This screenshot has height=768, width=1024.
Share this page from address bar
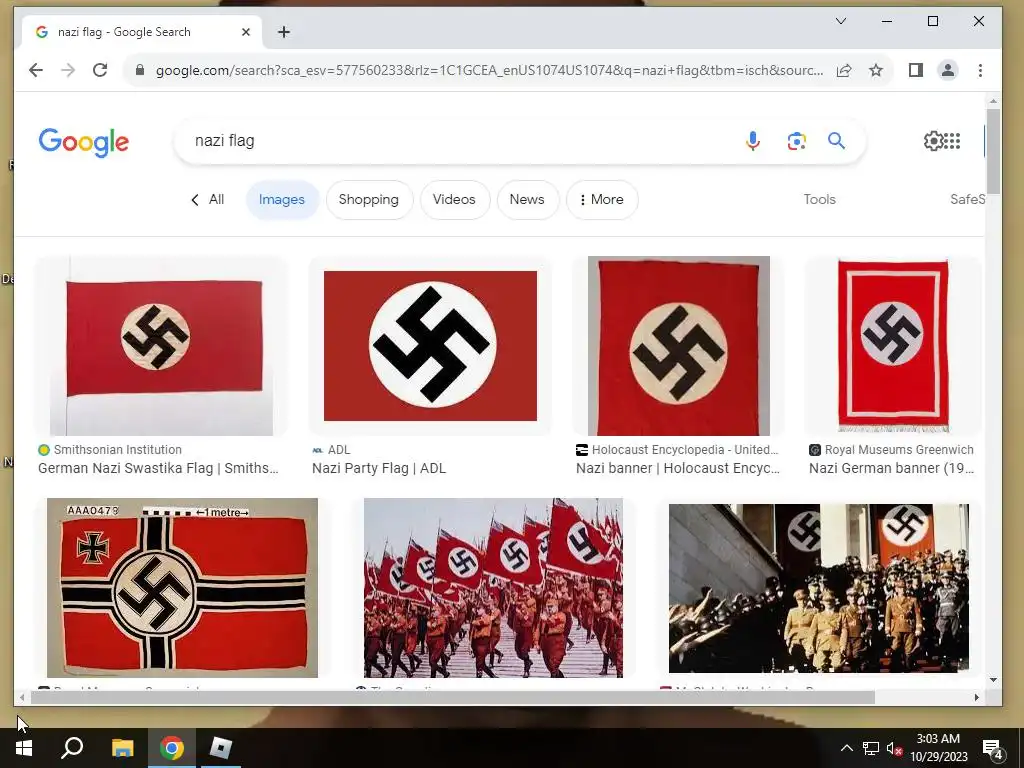844,70
